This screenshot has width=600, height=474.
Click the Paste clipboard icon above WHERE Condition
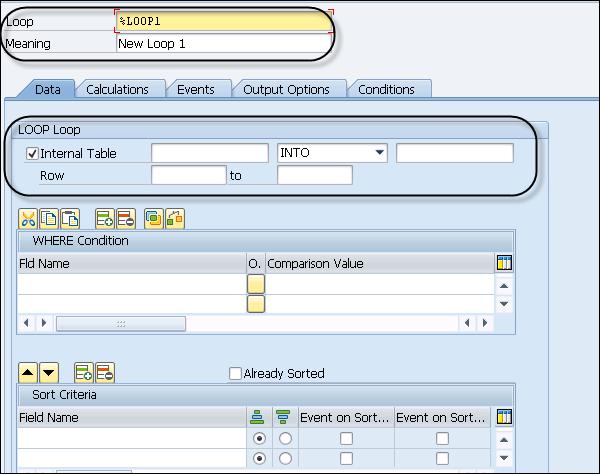70,219
